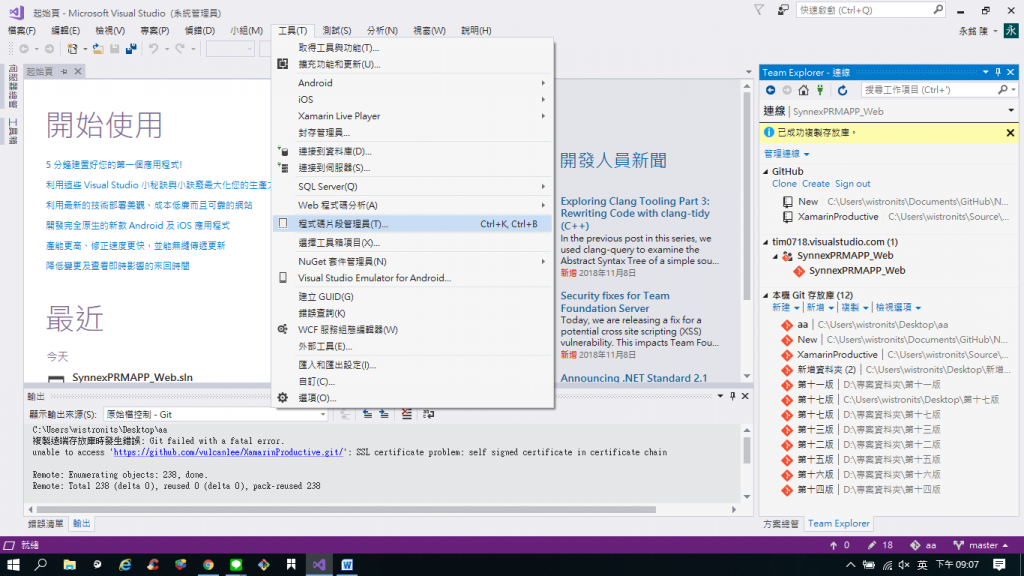Click Team Explorer Manage Connections plug icon
This screenshot has width=1024, height=576.
[x=820, y=90]
